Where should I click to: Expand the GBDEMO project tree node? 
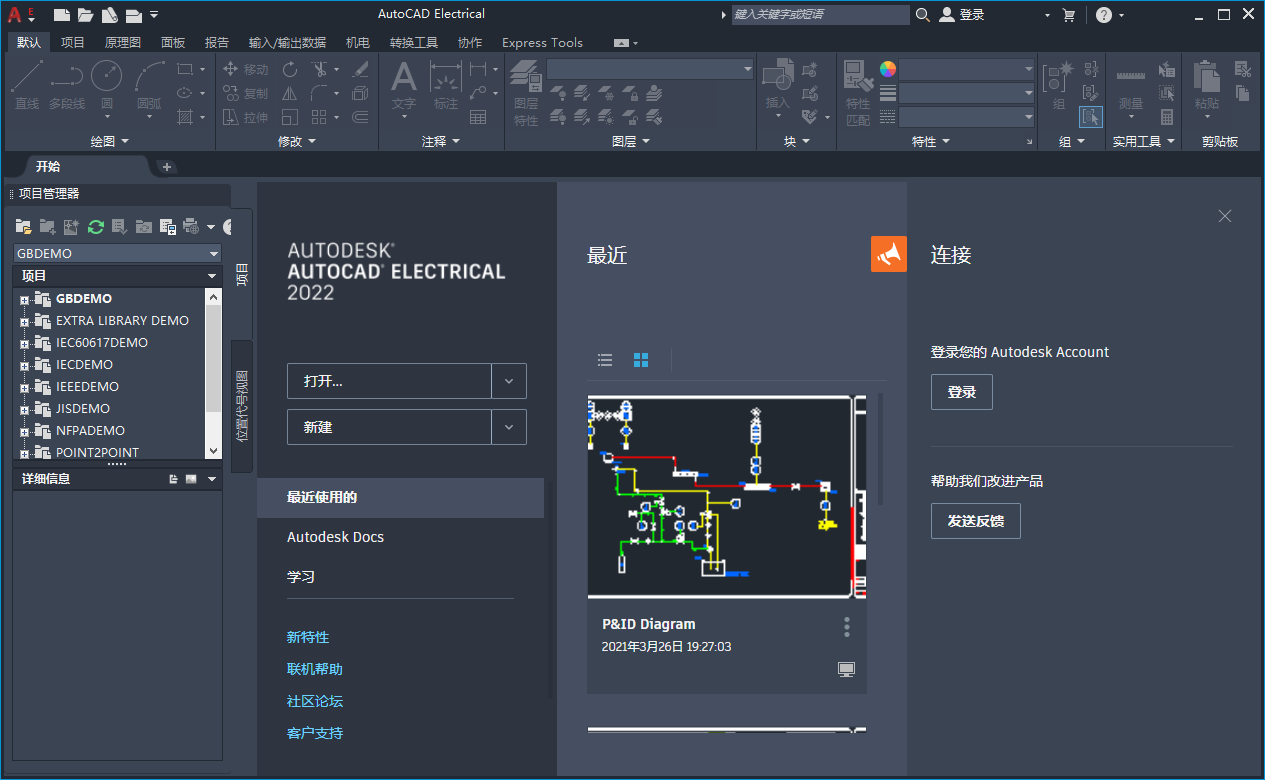(x=24, y=299)
